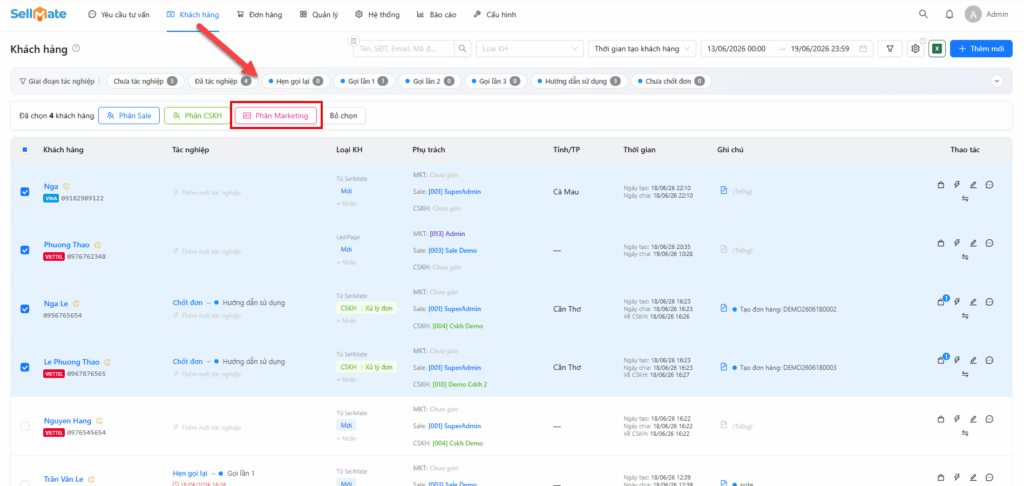Uncheck the Le Phuong Thao row checkbox

click(x=25, y=367)
